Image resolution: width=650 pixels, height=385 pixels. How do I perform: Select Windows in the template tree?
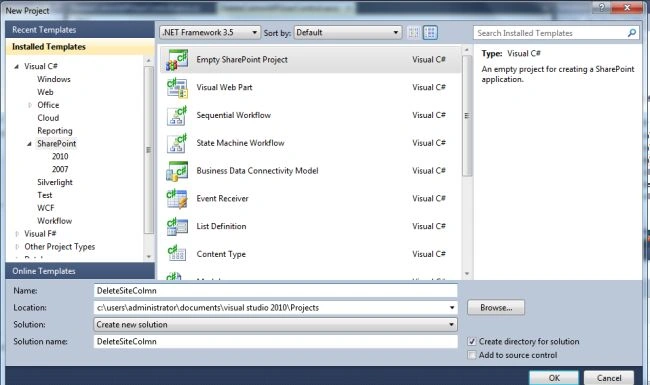pos(54,79)
